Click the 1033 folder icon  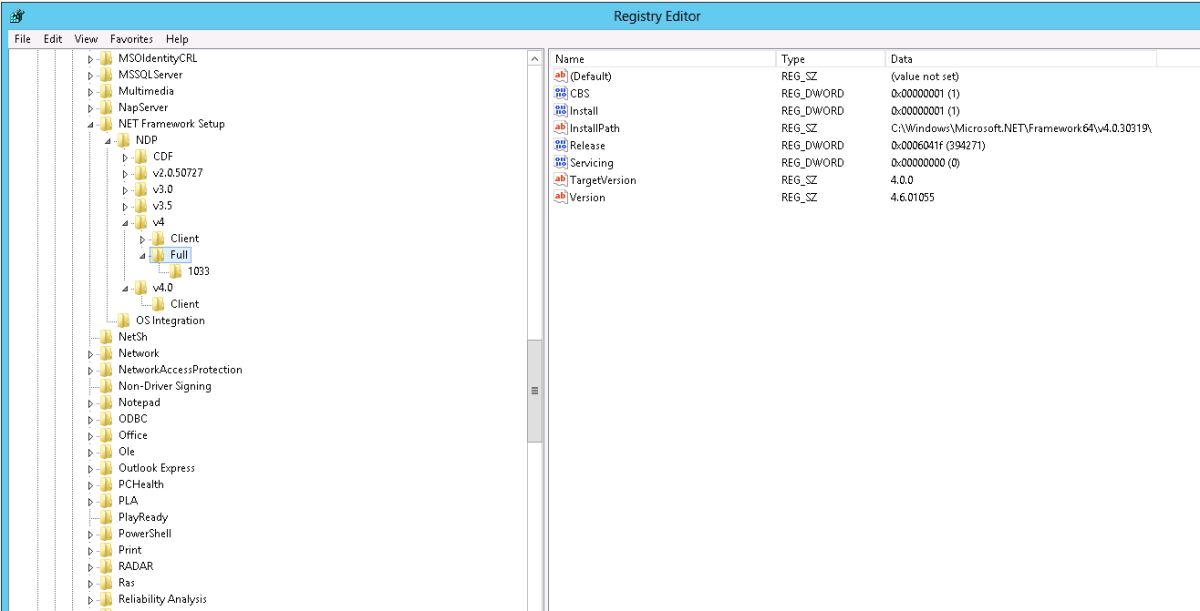coord(176,271)
